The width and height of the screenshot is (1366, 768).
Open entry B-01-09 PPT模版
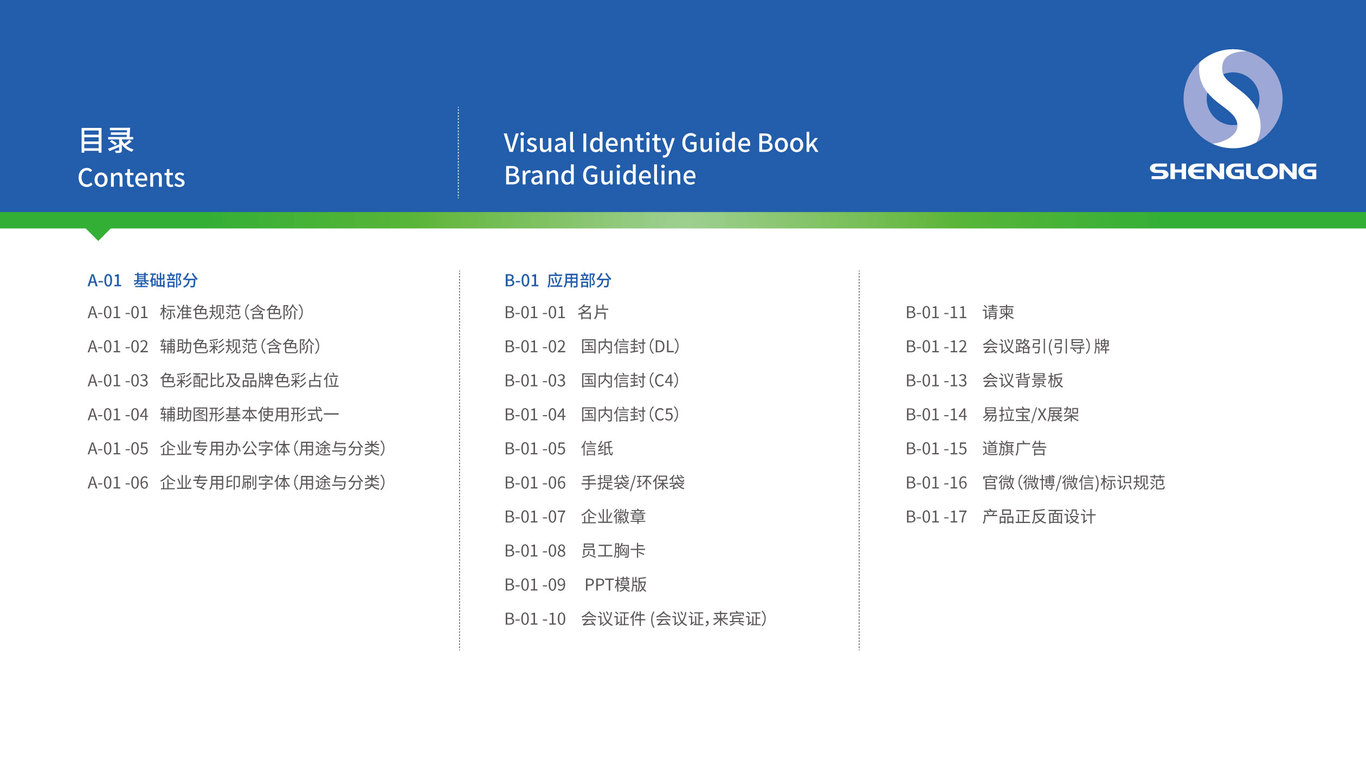pyautogui.click(x=576, y=584)
